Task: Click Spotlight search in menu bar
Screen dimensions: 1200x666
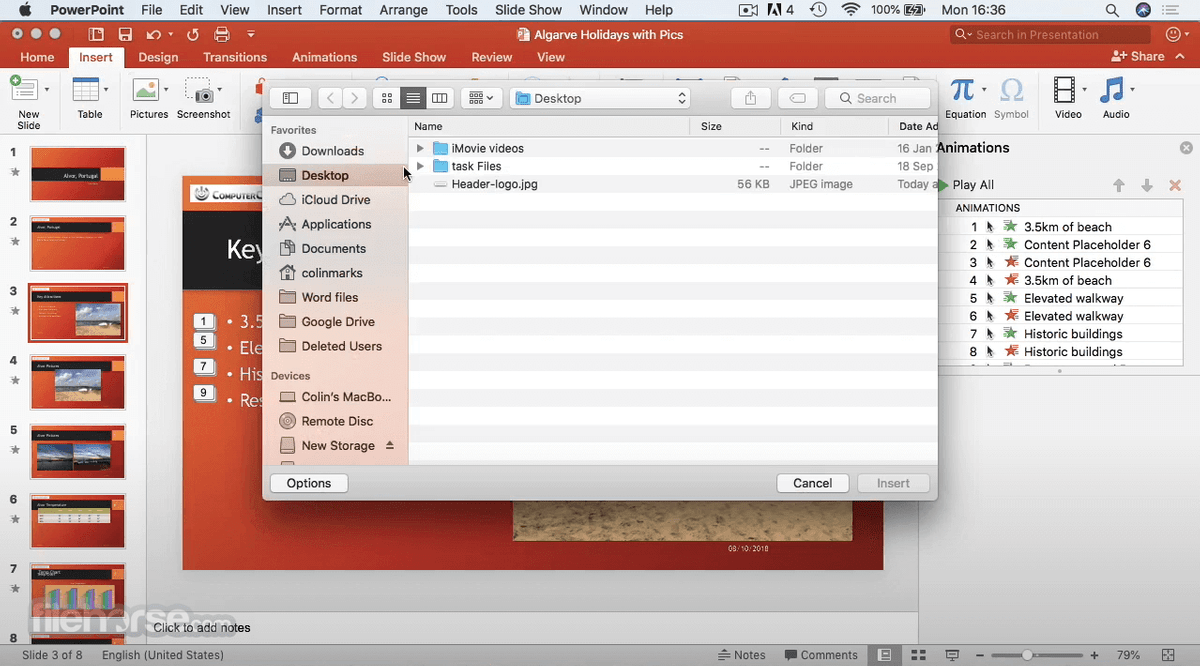Action: tap(1112, 10)
